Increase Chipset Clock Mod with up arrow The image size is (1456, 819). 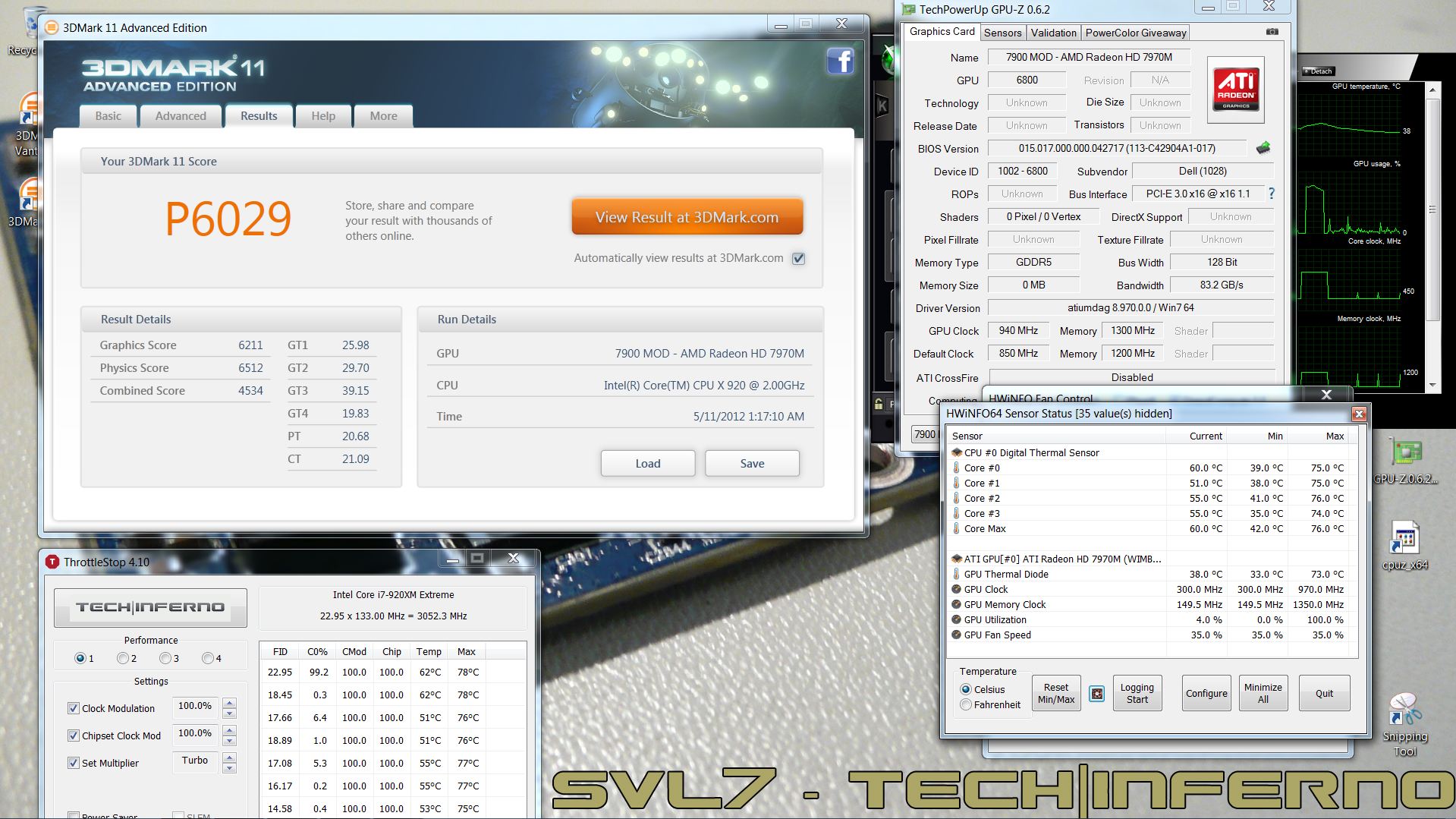(x=229, y=730)
